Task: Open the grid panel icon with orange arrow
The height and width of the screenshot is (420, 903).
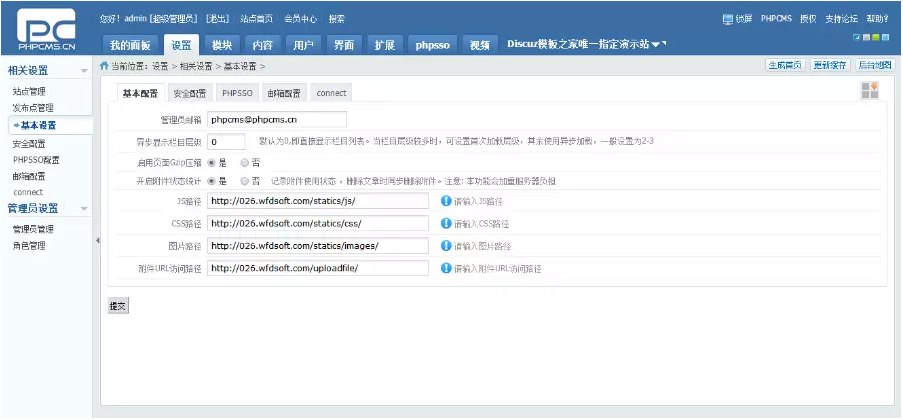Action: 869,91
